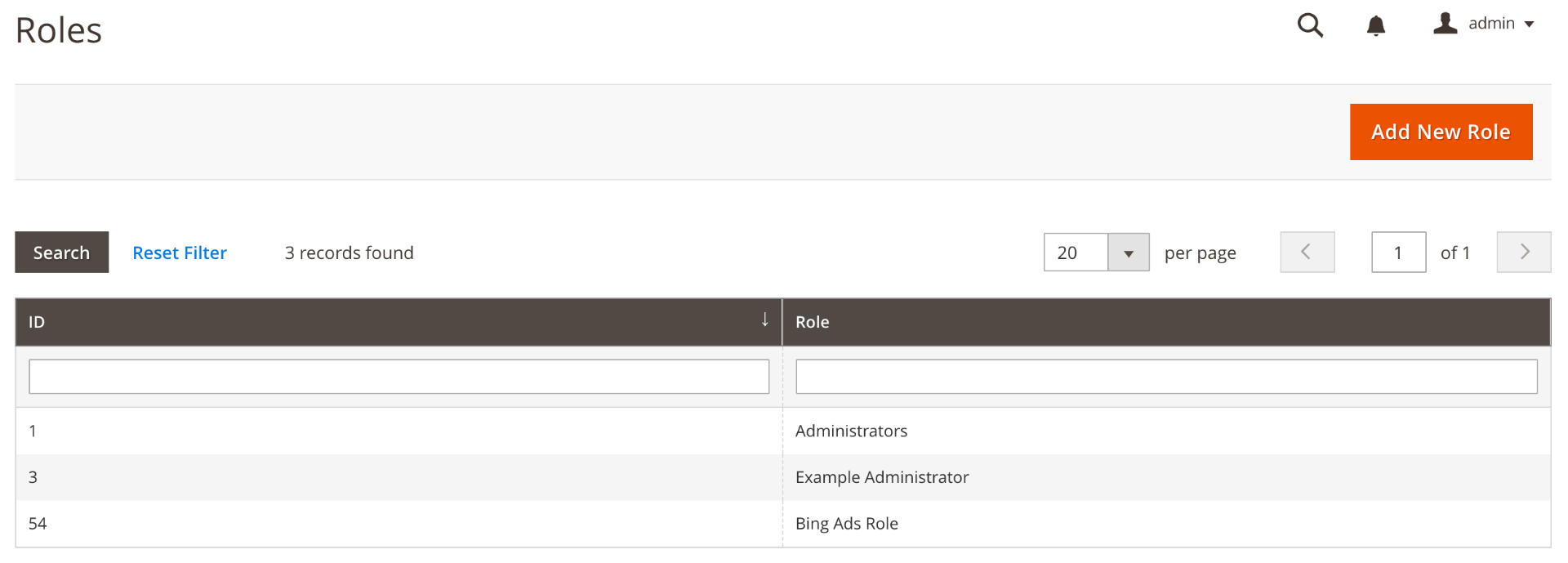Click the Reset Filter link
Image resolution: width=1568 pixels, height=563 pixels.
[180, 253]
